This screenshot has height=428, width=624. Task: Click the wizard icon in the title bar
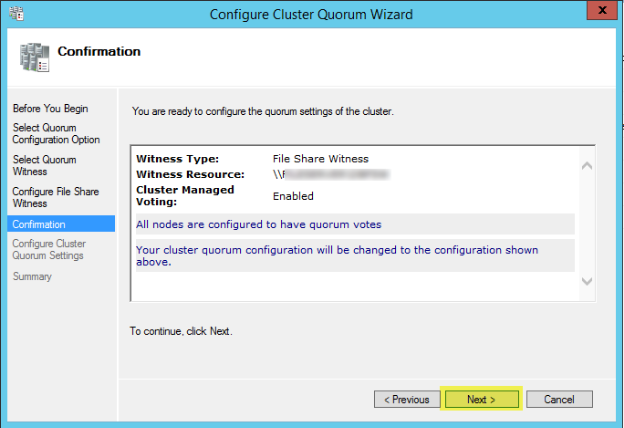[x=14, y=14]
